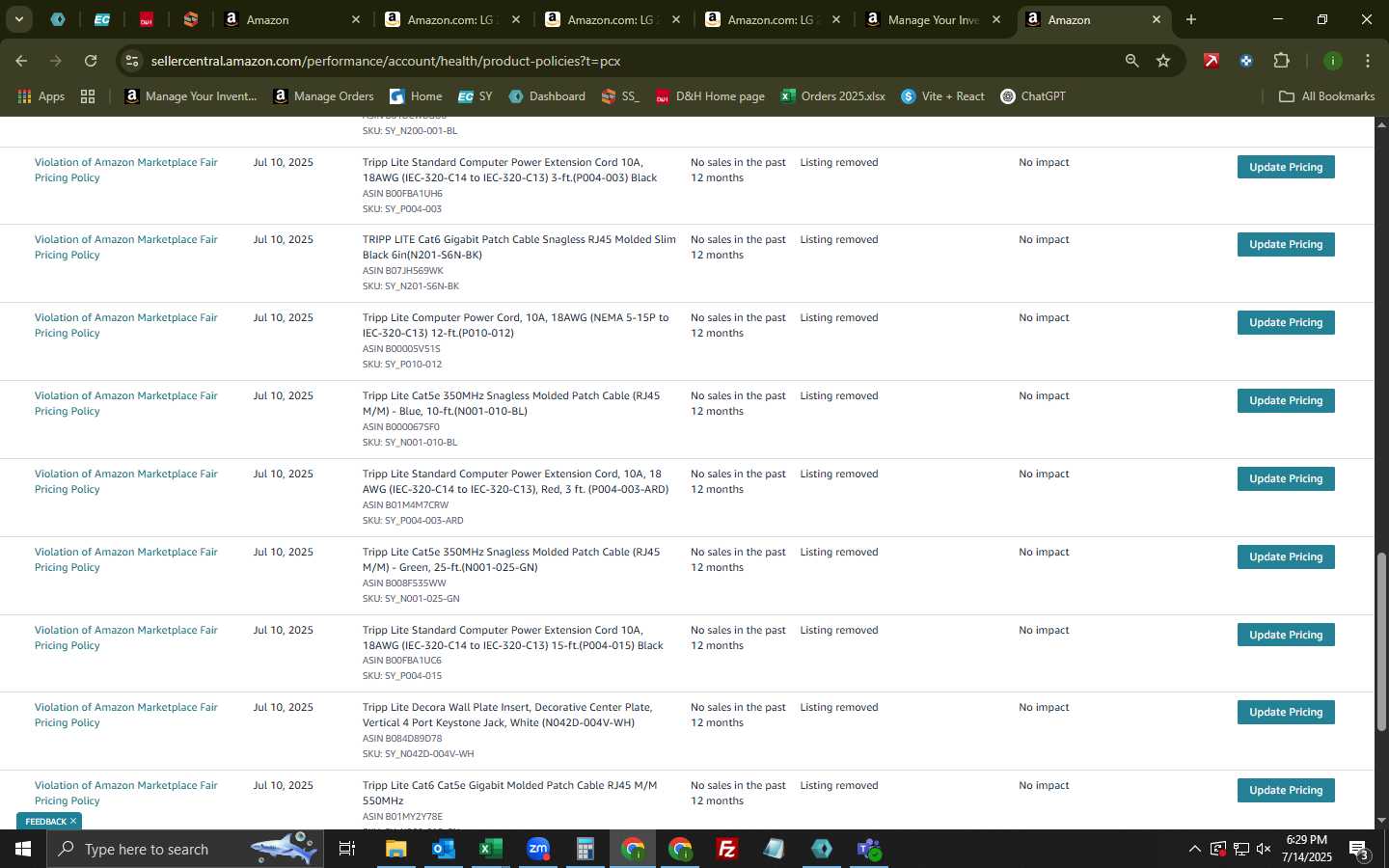Image resolution: width=1389 pixels, height=868 pixels.
Task: Open Calculator from the taskbar
Action: 586,849
